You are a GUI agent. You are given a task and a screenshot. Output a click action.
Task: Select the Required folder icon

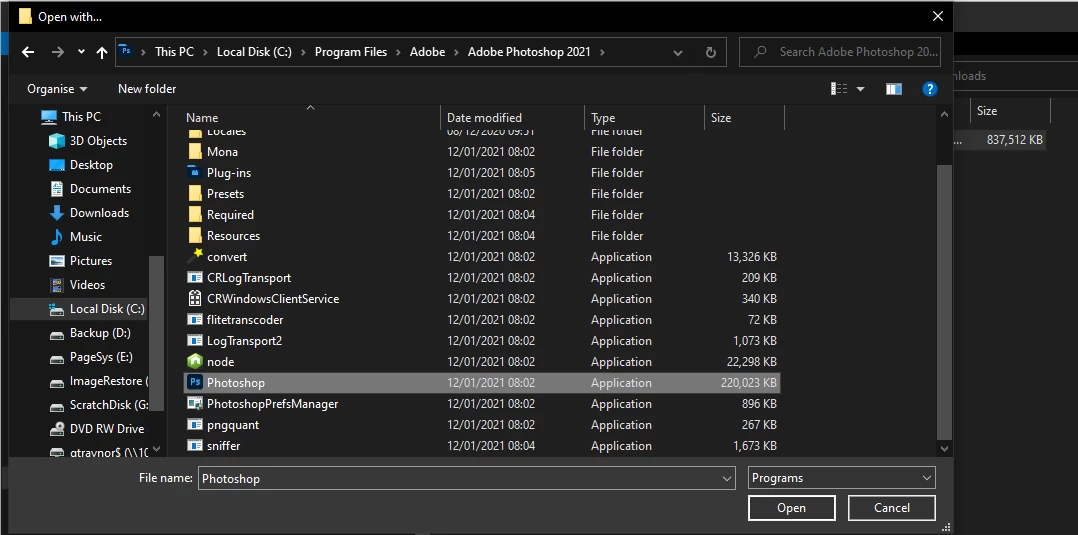(195, 215)
